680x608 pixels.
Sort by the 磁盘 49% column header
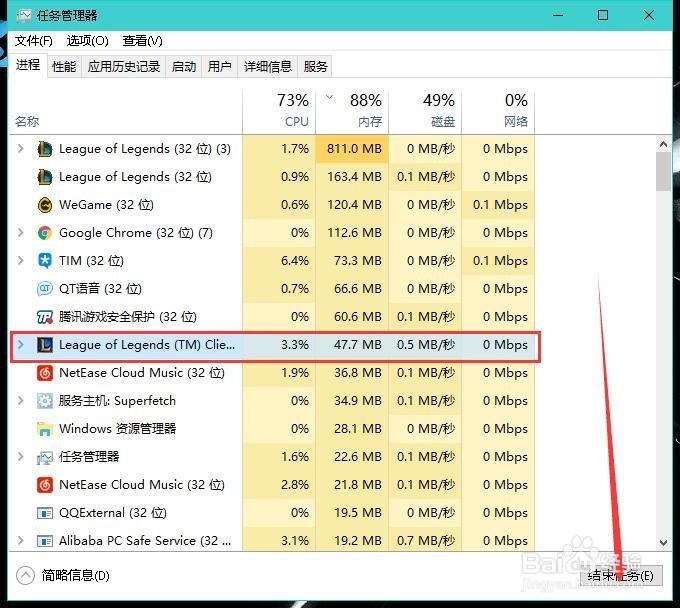click(x=425, y=112)
